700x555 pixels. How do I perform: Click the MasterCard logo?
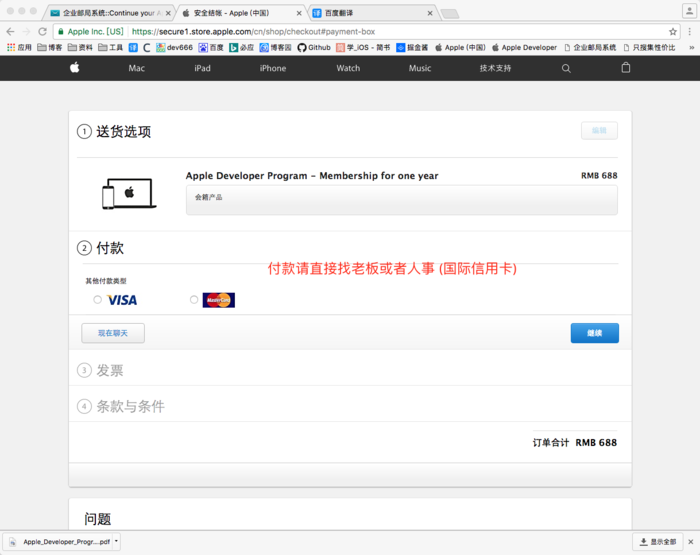tap(219, 300)
